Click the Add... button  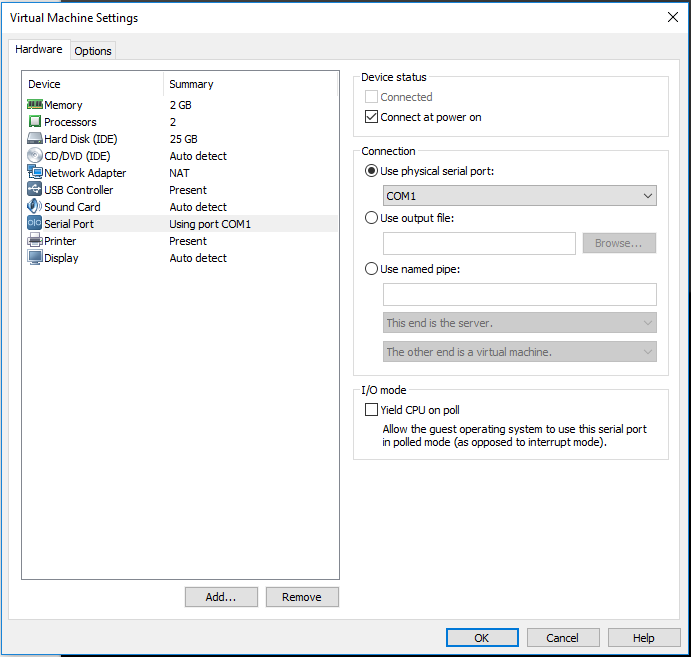[221, 597]
